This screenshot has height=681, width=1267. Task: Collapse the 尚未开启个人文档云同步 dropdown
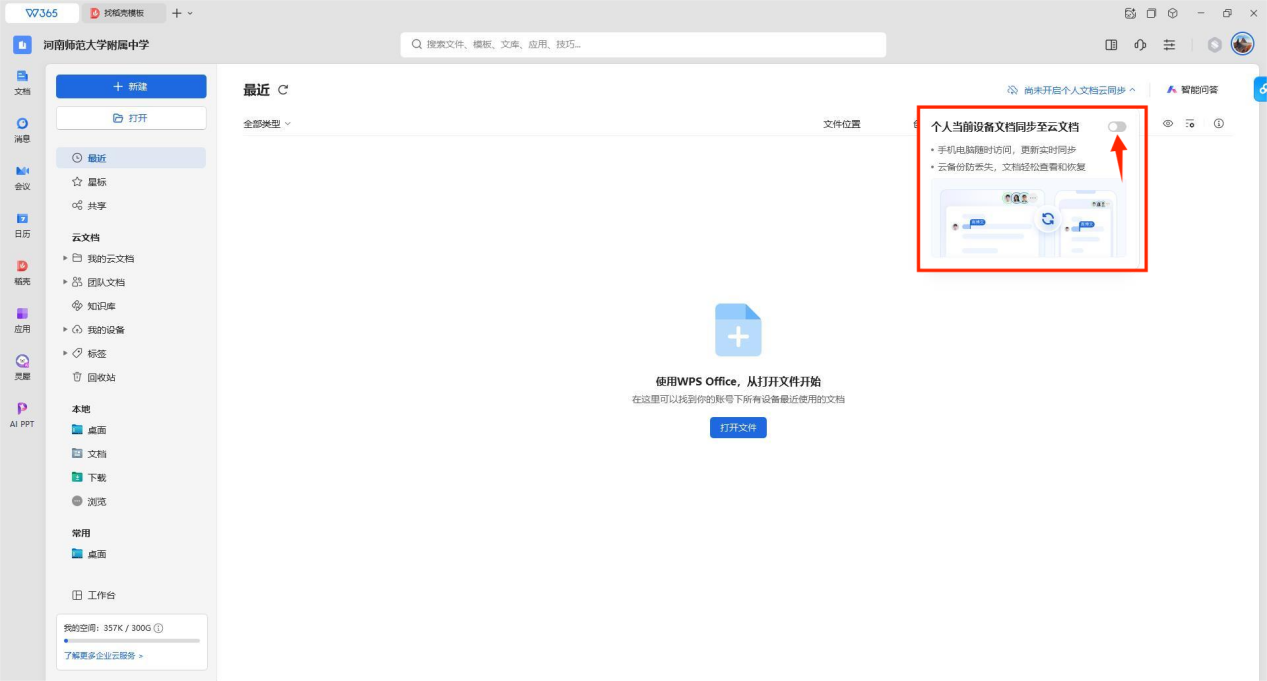(1072, 90)
